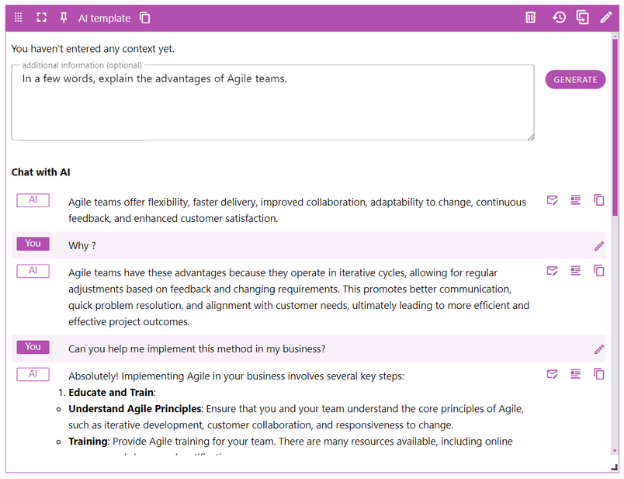
Task: Delete the widget with trash icon
Action: coord(531,18)
